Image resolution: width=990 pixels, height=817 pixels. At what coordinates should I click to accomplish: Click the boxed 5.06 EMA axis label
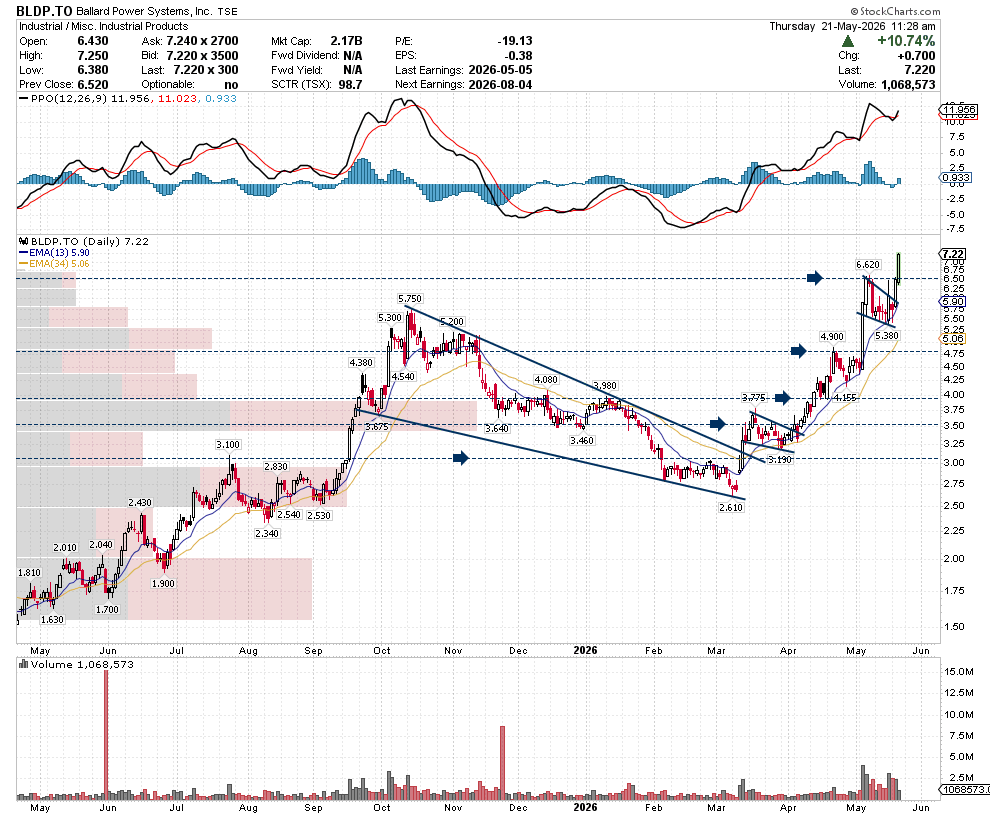tap(952, 338)
